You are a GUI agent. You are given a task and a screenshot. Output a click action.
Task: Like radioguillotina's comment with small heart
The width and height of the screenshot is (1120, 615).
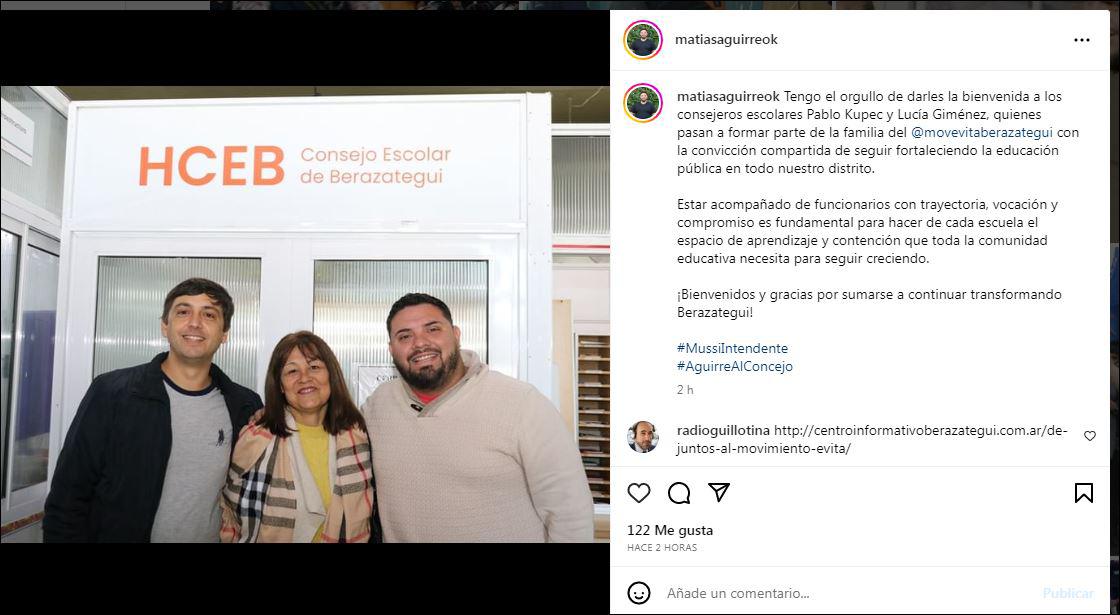click(1090, 436)
